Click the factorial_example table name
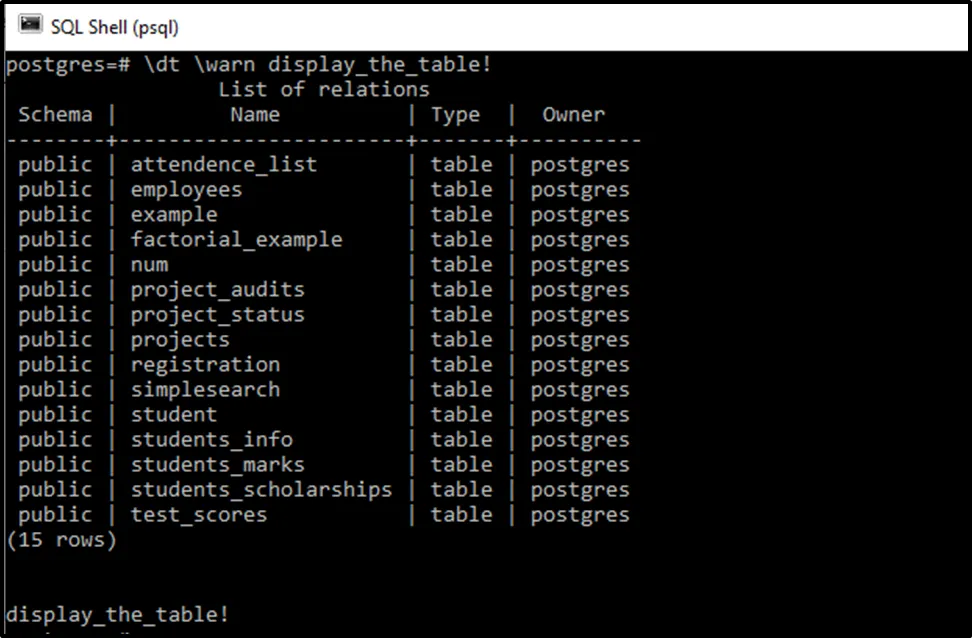The image size is (972, 638). point(236,240)
